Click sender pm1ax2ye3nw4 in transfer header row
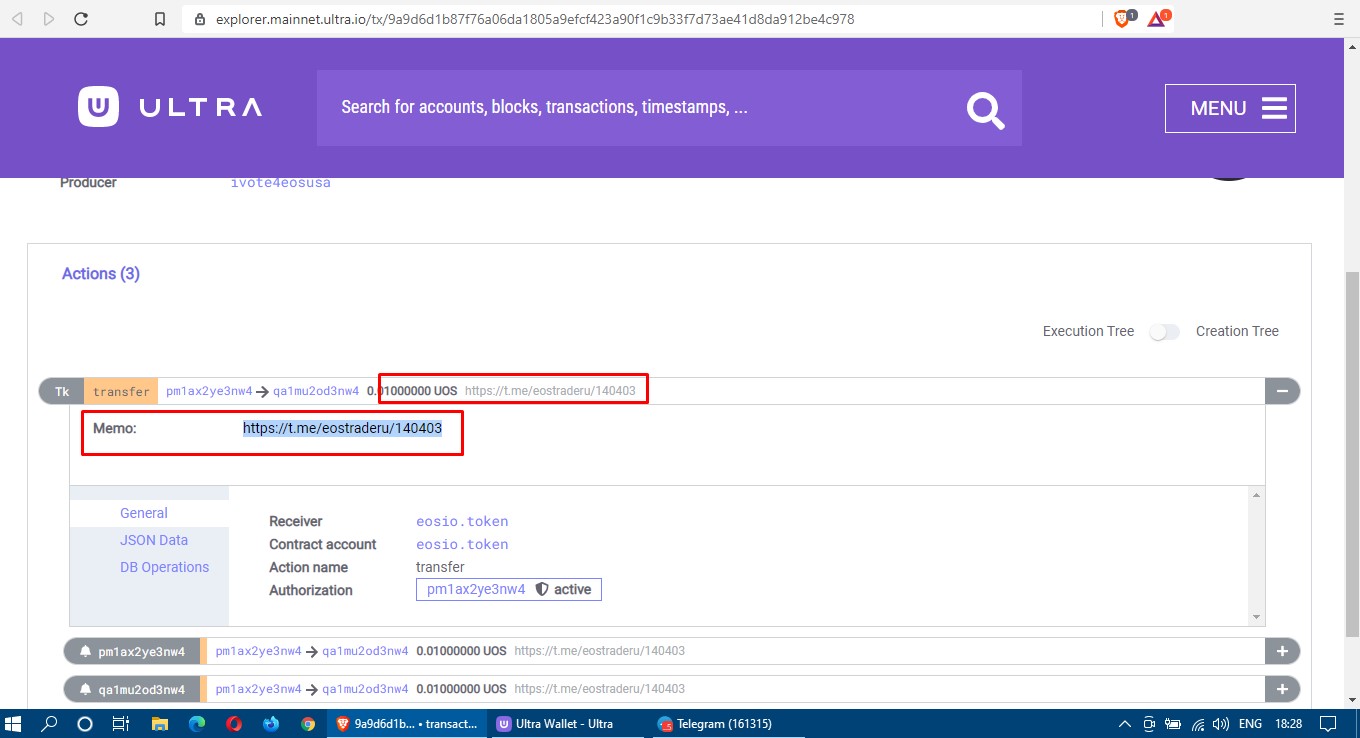 click(x=209, y=391)
